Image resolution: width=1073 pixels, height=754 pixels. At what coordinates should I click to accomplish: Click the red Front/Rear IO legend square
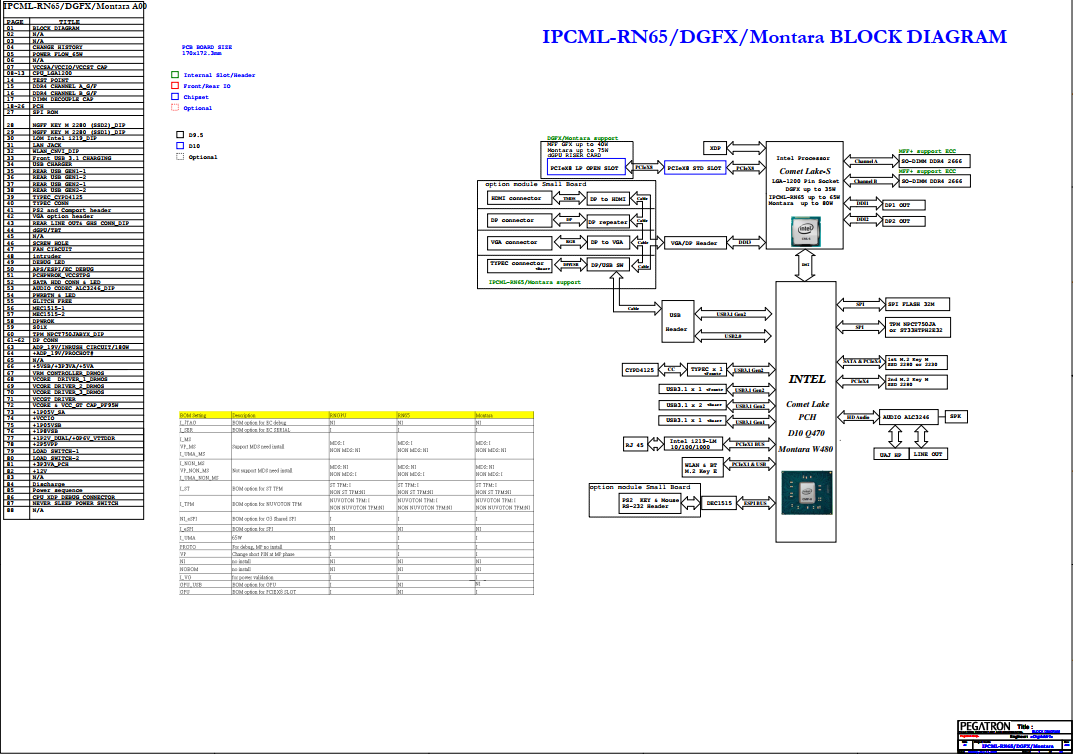pyautogui.click(x=175, y=86)
